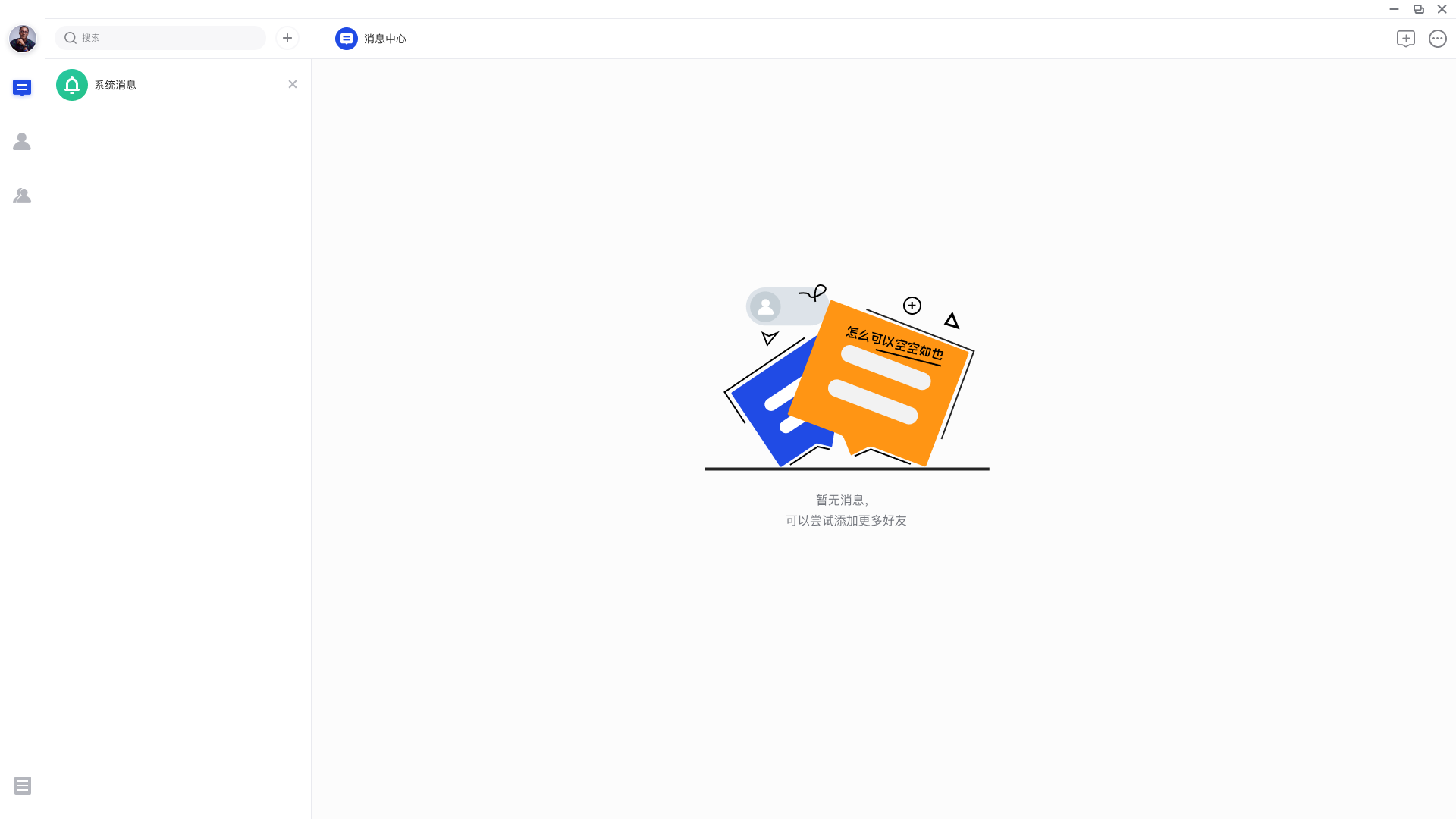
Task: Open the Contacts icon showing a single person
Action: (22, 142)
